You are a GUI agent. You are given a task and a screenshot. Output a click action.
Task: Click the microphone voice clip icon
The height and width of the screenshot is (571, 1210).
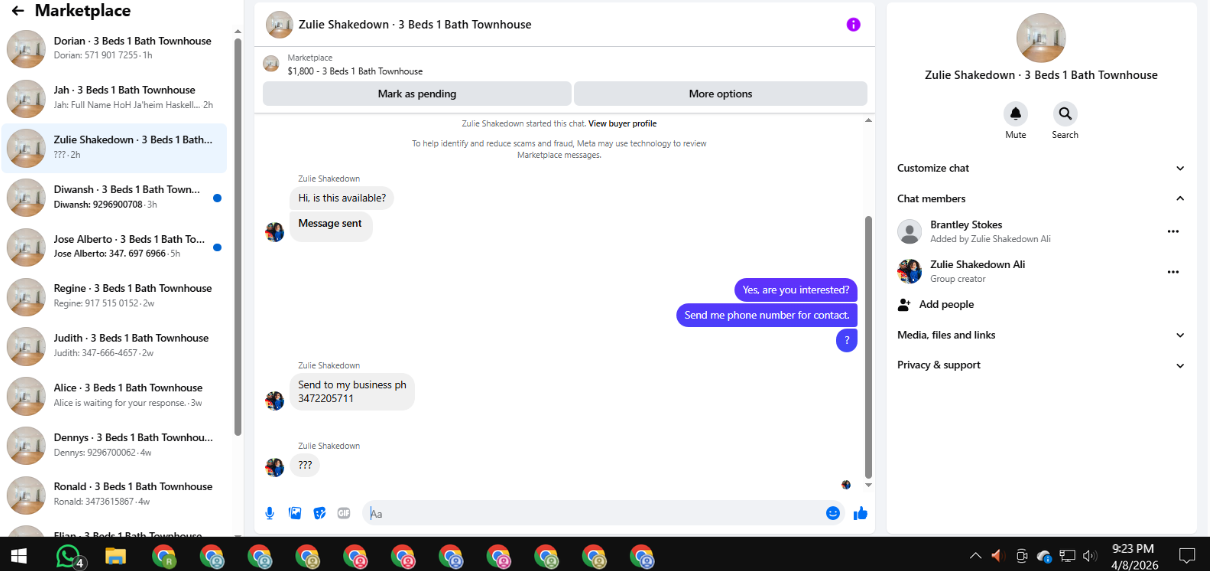tap(269, 513)
